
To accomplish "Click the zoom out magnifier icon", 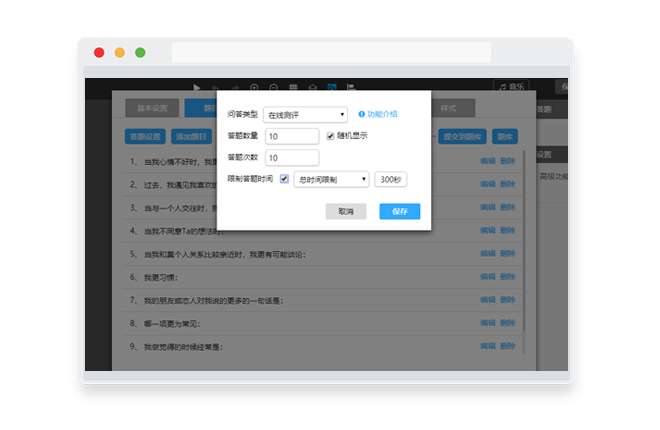I will coord(274,87).
